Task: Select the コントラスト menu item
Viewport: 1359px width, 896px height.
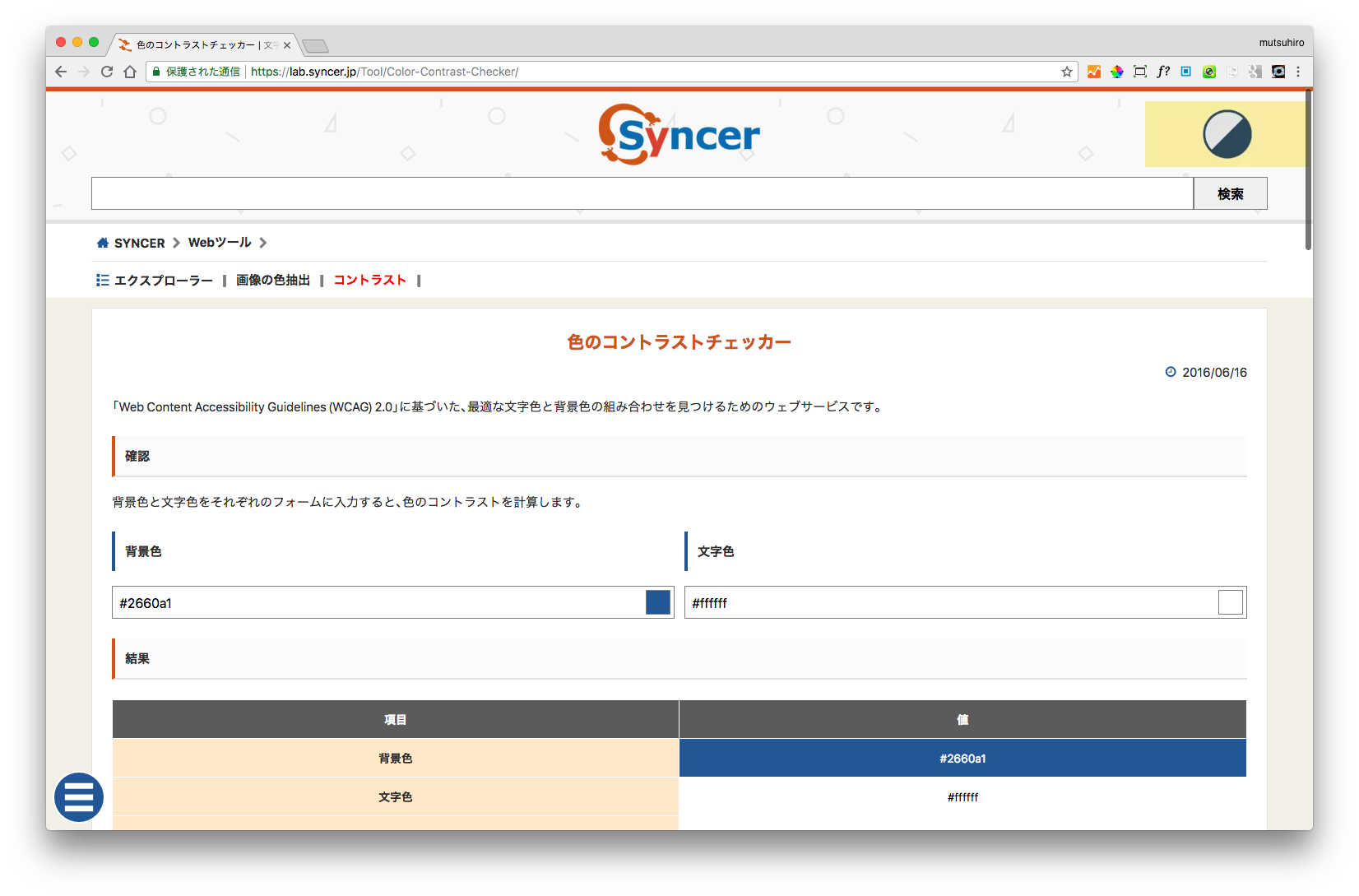Action: click(370, 281)
